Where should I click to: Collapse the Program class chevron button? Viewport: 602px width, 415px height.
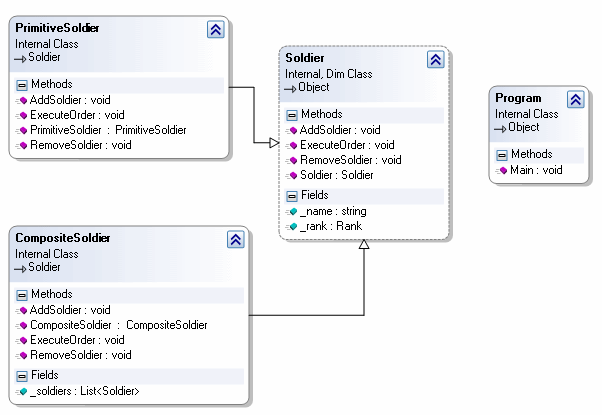[574, 99]
